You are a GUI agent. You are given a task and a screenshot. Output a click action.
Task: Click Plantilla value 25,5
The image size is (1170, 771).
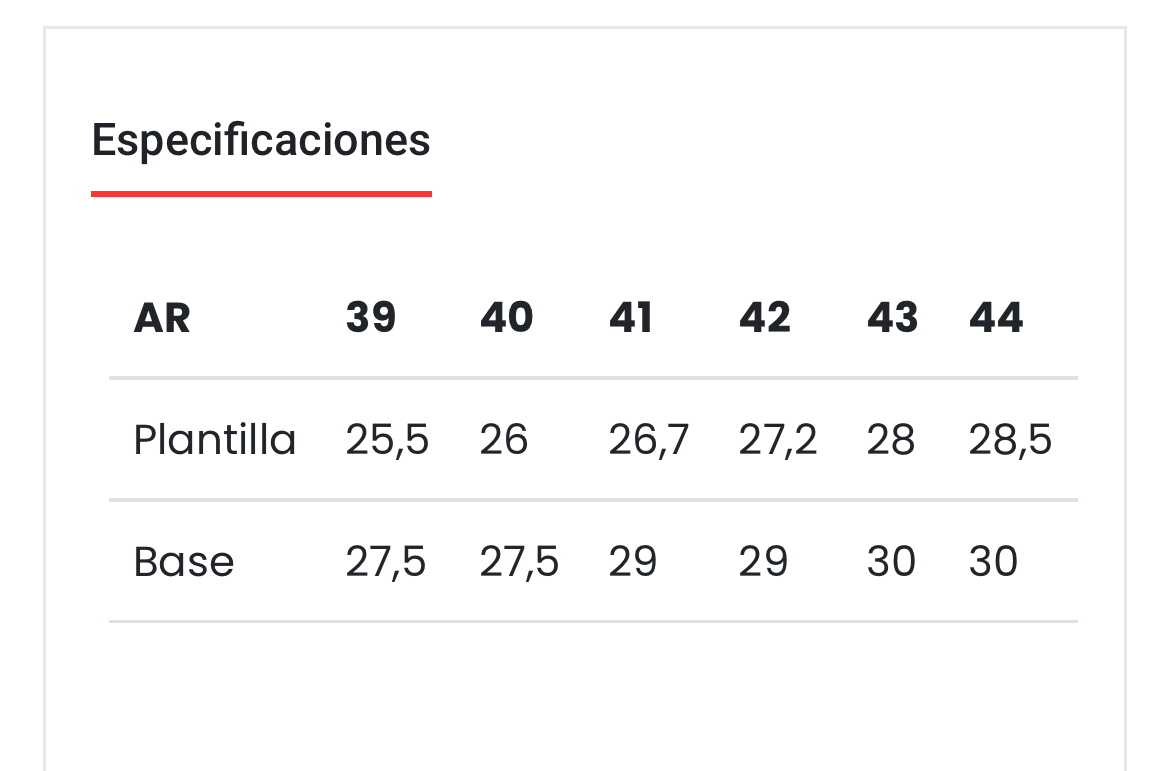pyautogui.click(x=387, y=440)
